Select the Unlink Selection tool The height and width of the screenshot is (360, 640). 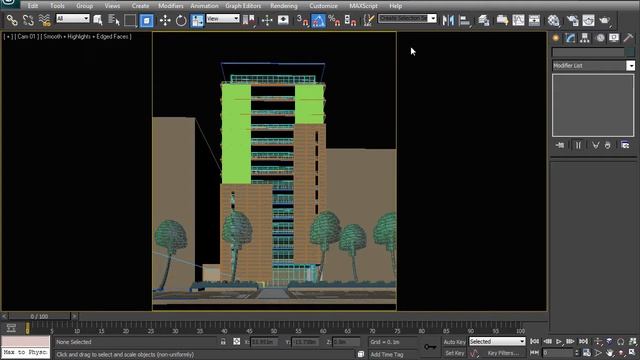click(28, 20)
